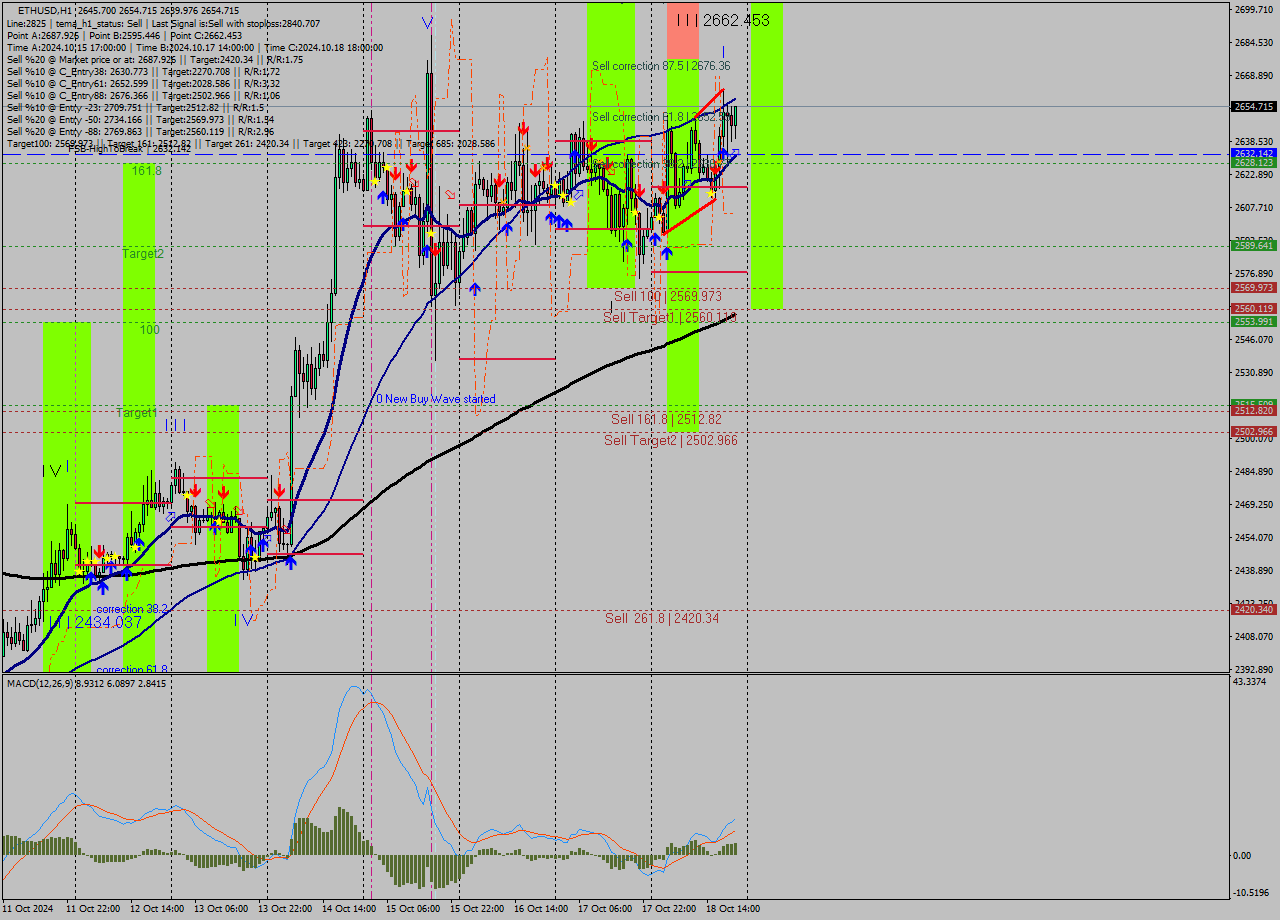The image size is (1280, 920).
Task: Select the 'Line:2825 | tema_h1_status: Sell' info line
Action: [x=164, y=22]
